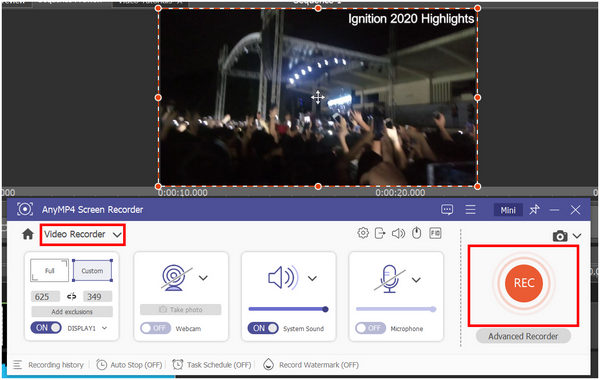Image resolution: width=600 pixels, height=380 pixels.
Task: Expand the system sound options arrow
Action: (x=312, y=278)
